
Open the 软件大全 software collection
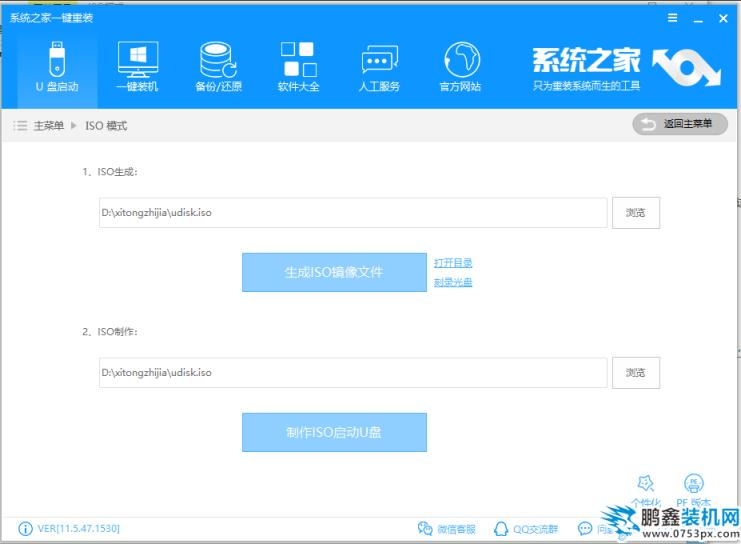[x=298, y=67]
